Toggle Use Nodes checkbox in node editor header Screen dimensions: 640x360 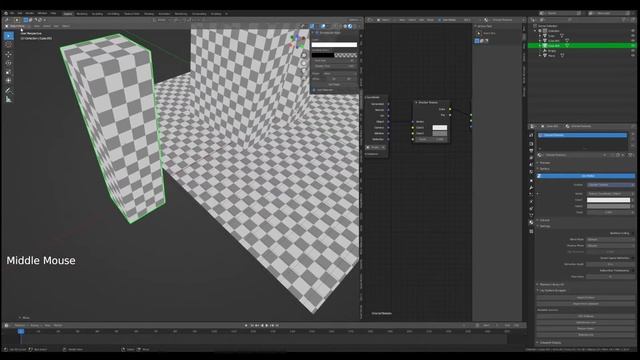440,20
